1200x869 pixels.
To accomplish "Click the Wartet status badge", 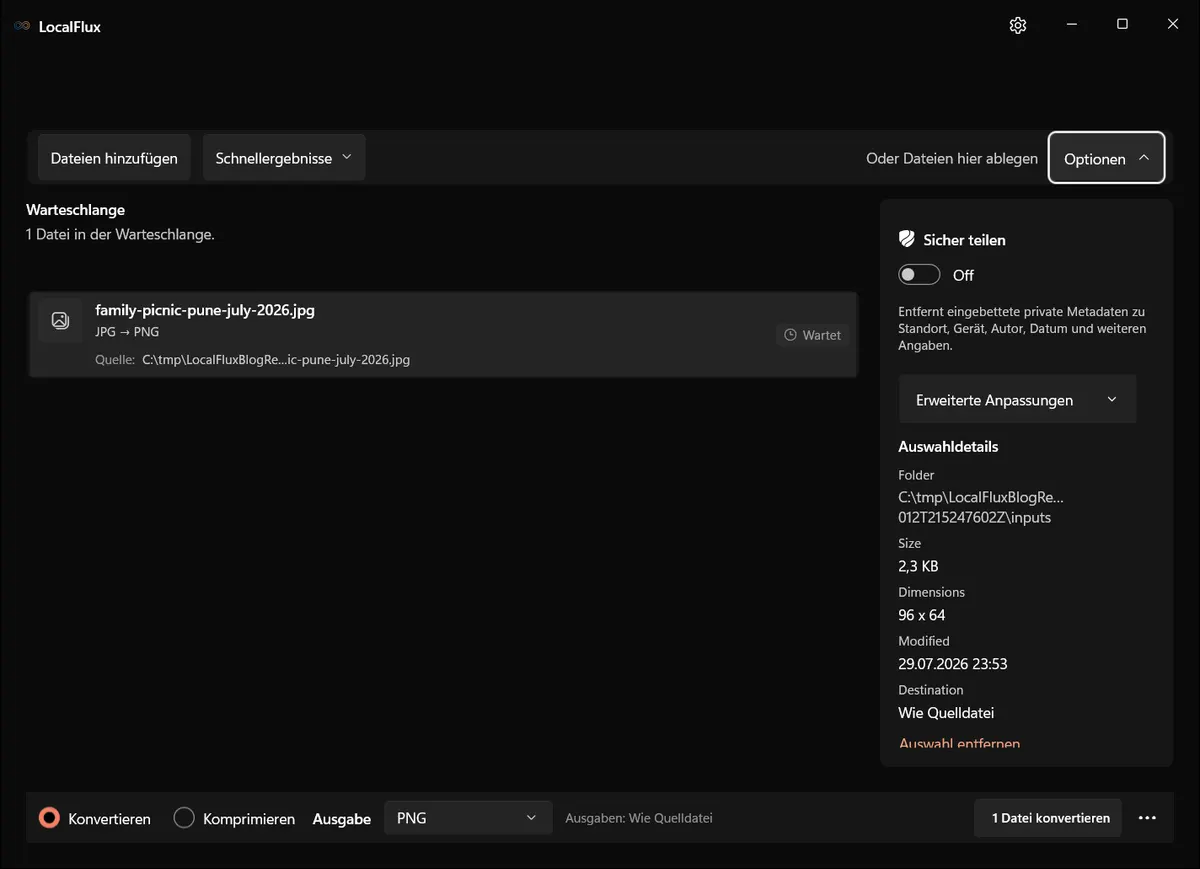I will pyautogui.click(x=812, y=335).
